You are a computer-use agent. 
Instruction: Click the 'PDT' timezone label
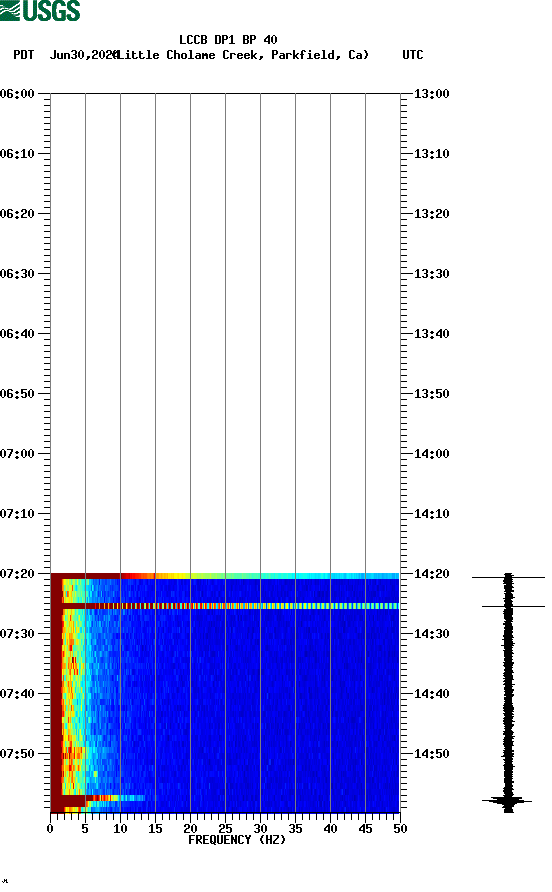(23, 55)
